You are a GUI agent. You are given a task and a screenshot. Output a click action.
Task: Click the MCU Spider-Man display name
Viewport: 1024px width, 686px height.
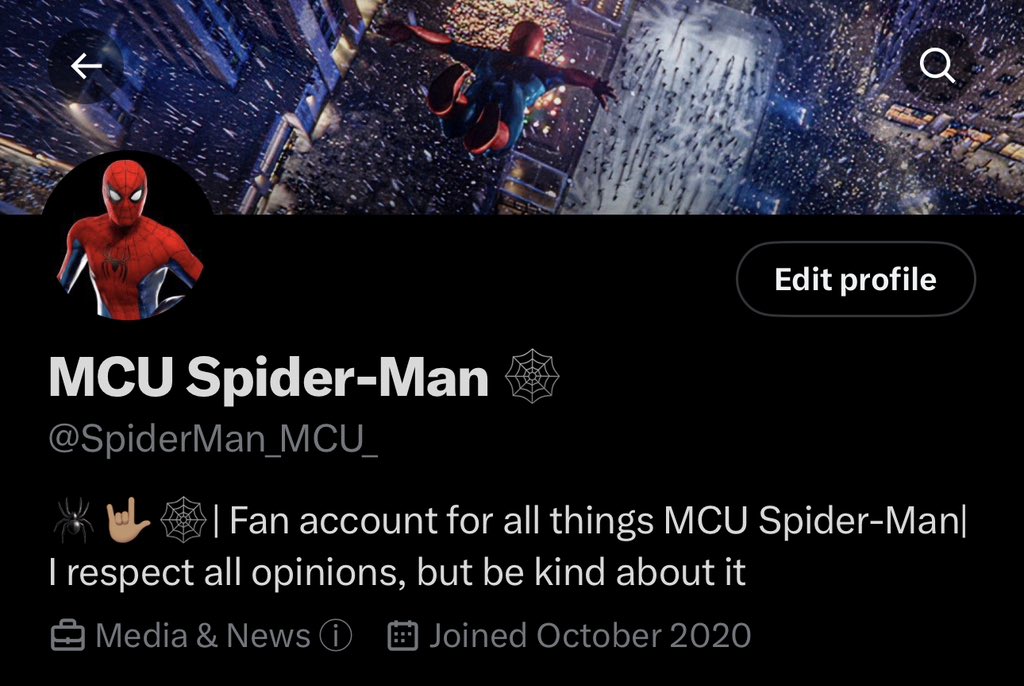click(268, 377)
